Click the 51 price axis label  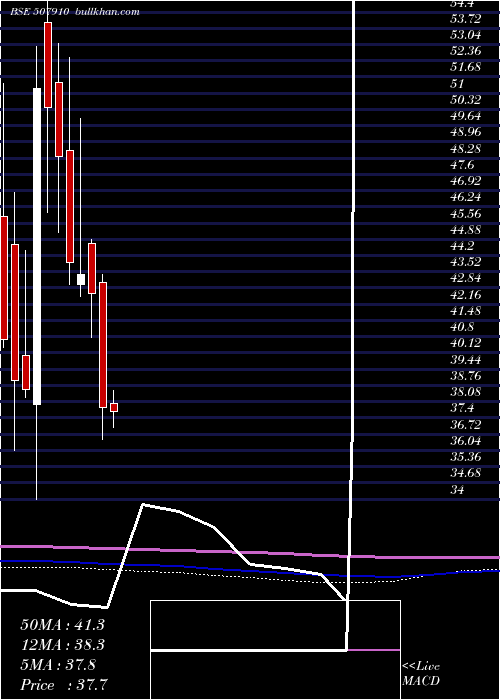tap(458, 84)
